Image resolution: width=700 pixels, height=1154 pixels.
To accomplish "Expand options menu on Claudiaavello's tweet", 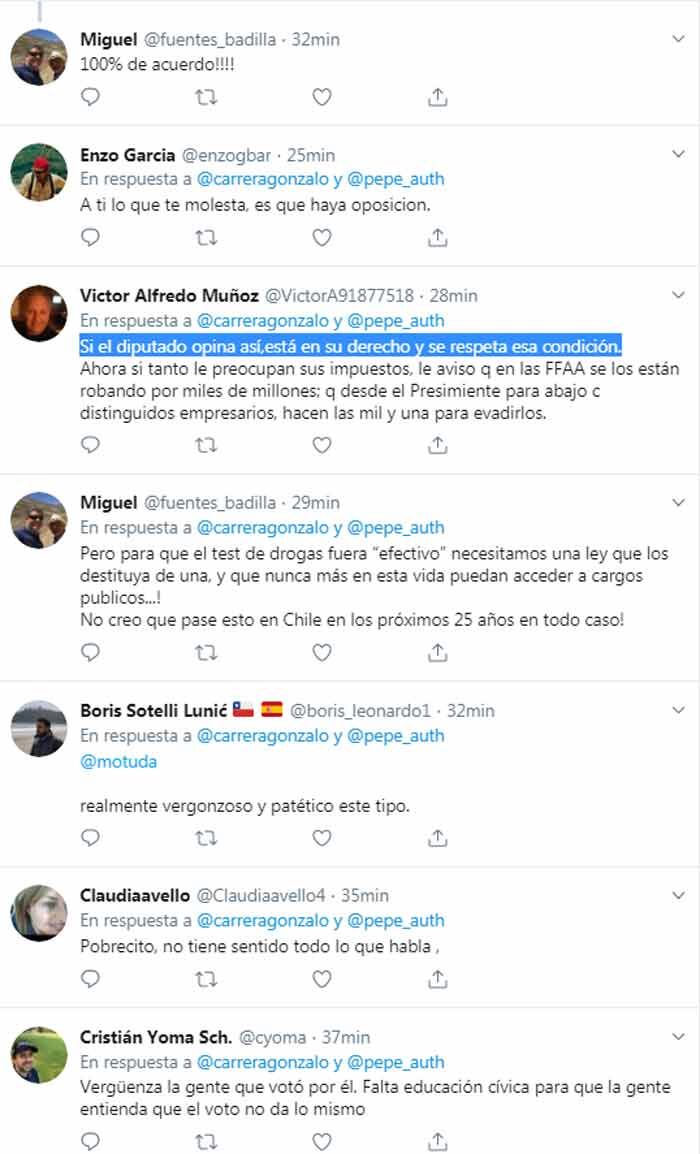I will [x=678, y=894].
